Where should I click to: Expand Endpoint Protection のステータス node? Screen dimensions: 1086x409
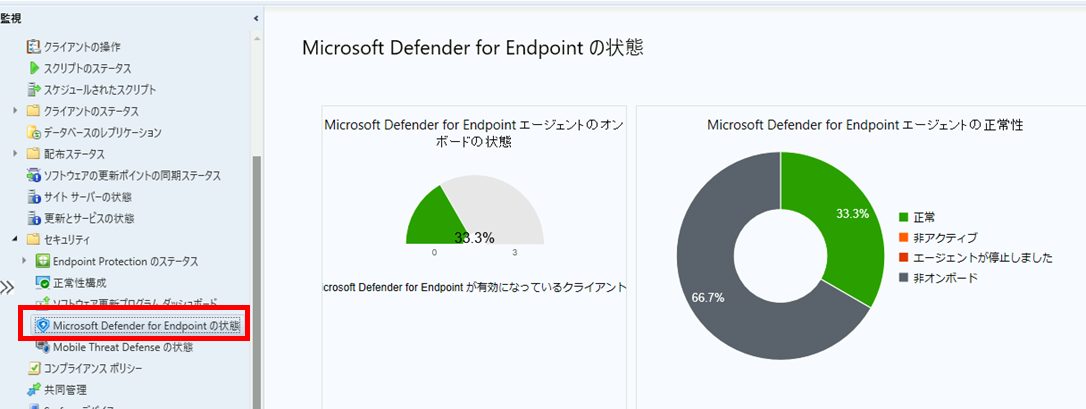click(x=25, y=261)
